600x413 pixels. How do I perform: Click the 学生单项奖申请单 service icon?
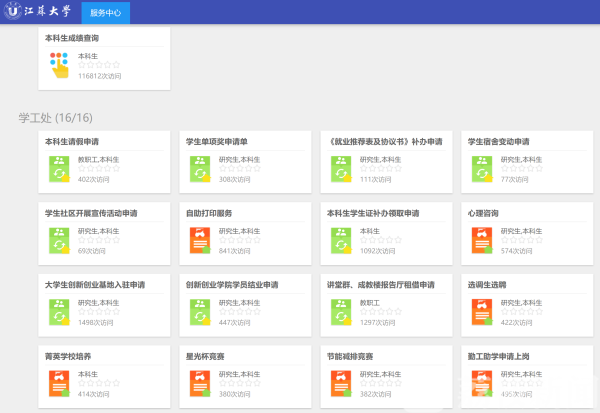coord(199,168)
